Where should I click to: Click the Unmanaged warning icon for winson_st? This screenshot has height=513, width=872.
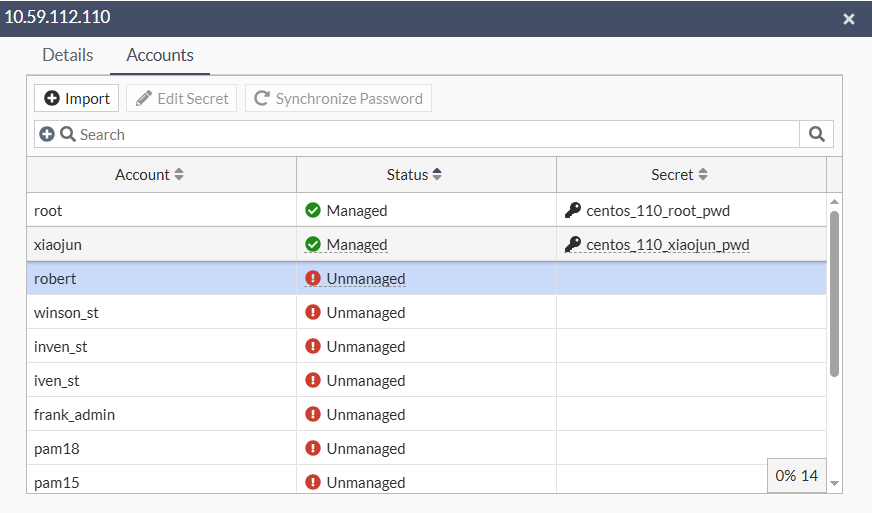pyautogui.click(x=313, y=312)
